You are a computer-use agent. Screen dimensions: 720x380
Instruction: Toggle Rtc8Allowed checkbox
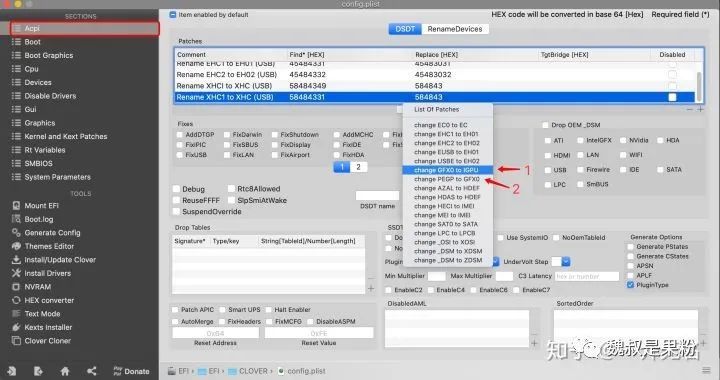(x=231, y=189)
